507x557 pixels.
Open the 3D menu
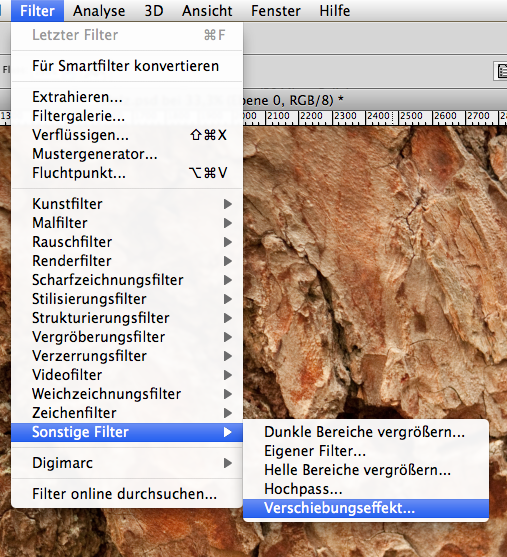[154, 11]
